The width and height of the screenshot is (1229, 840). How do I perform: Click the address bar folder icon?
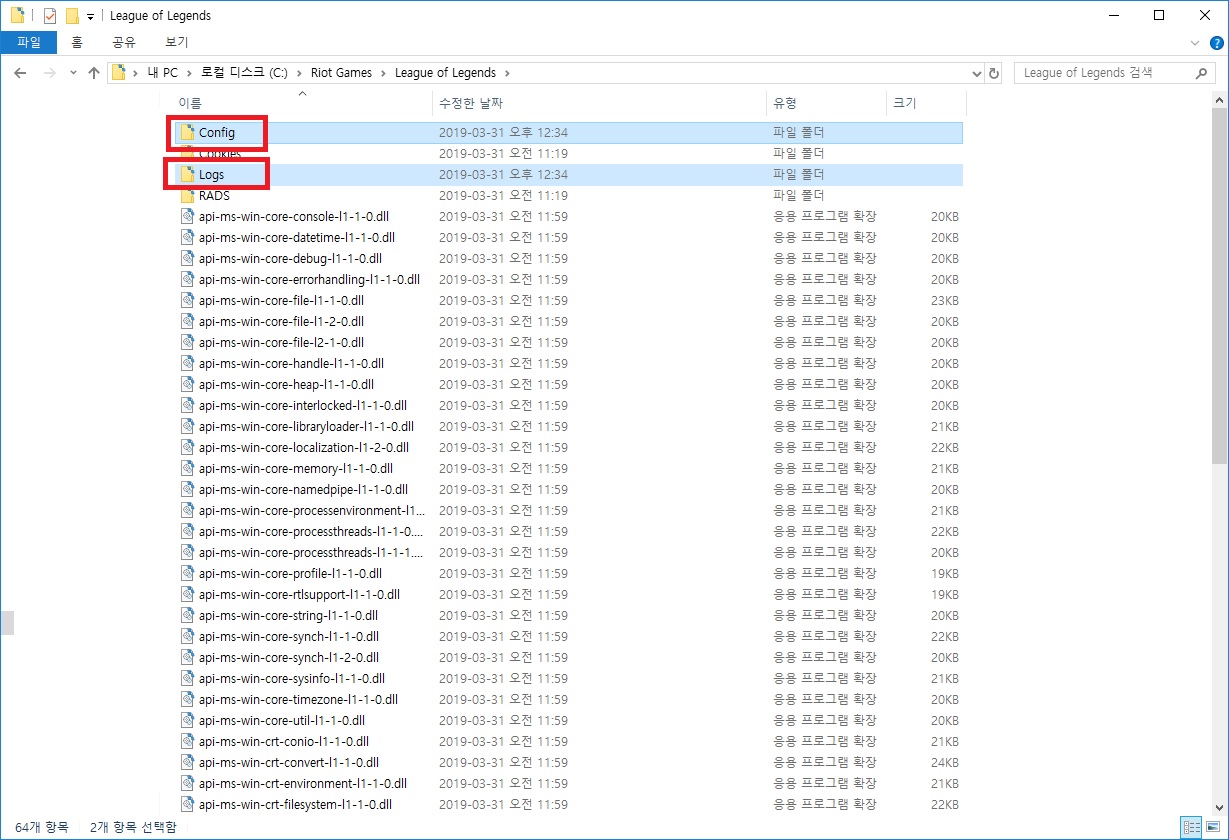click(x=119, y=73)
